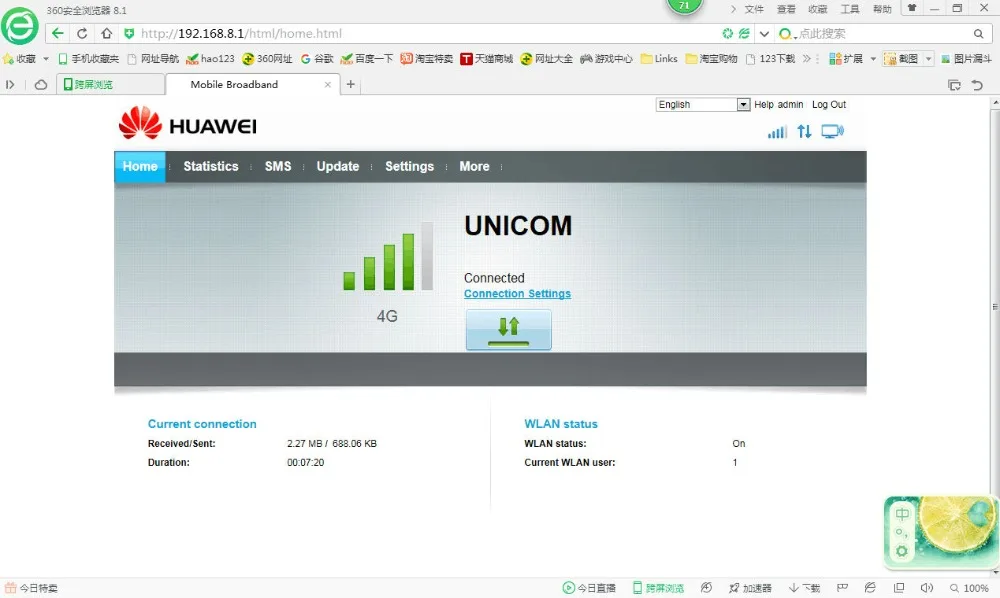1000x598 pixels.
Task: Click the 100% zoom level control
Action: click(969, 588)
